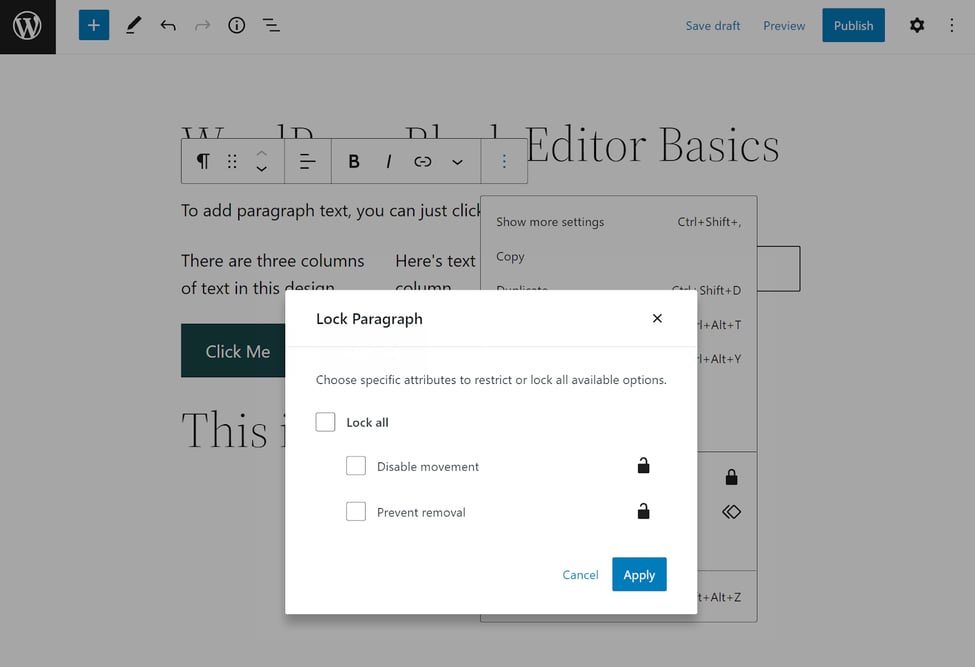Open the block toolbar three-dot options
Screen dimensions: 975x667
pos(504,162)
